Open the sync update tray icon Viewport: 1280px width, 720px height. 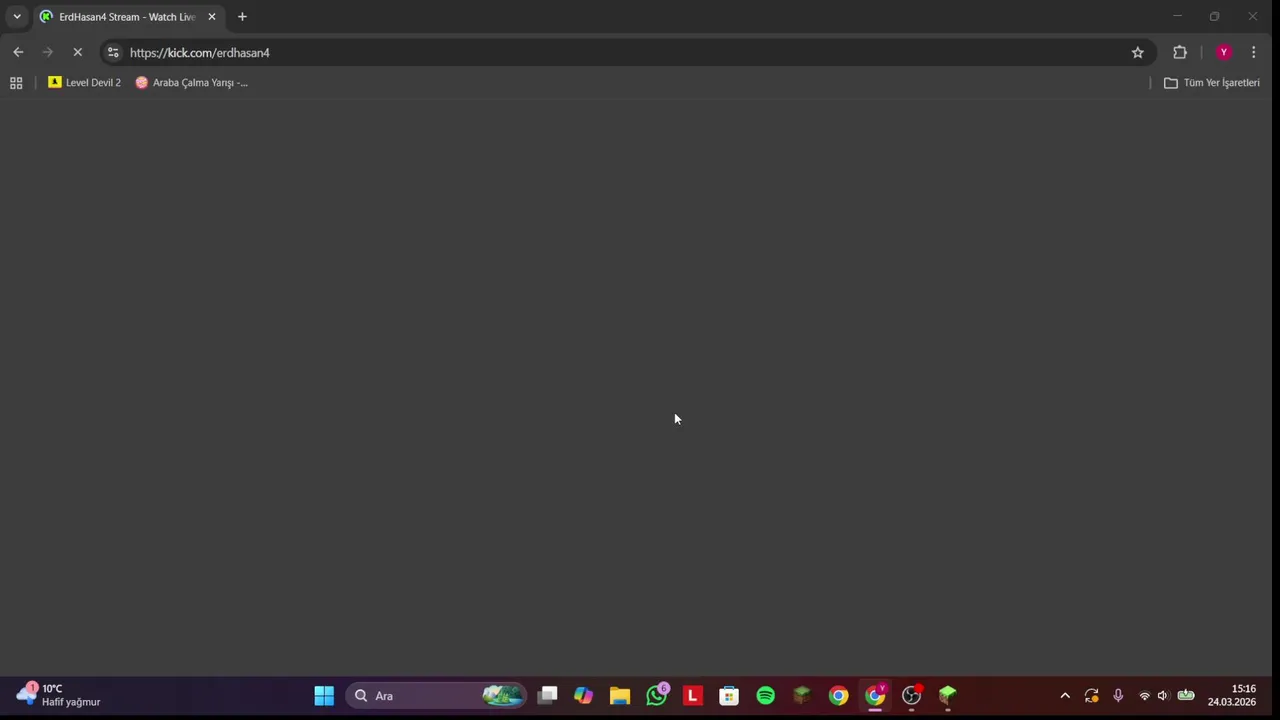coord(1091,696)
